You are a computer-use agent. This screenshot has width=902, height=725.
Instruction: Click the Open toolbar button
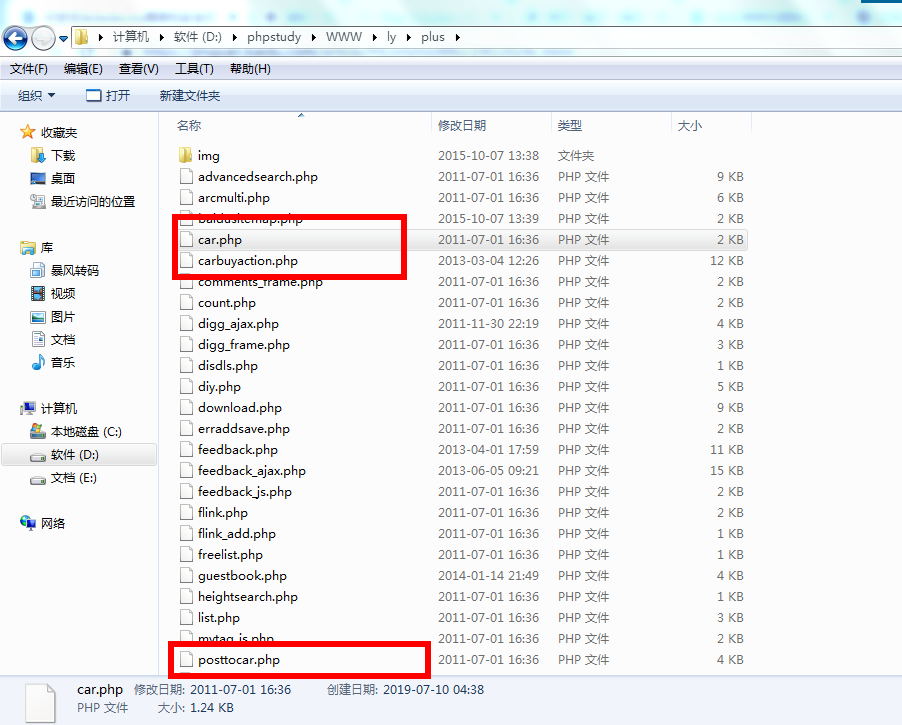coord(108,96)
